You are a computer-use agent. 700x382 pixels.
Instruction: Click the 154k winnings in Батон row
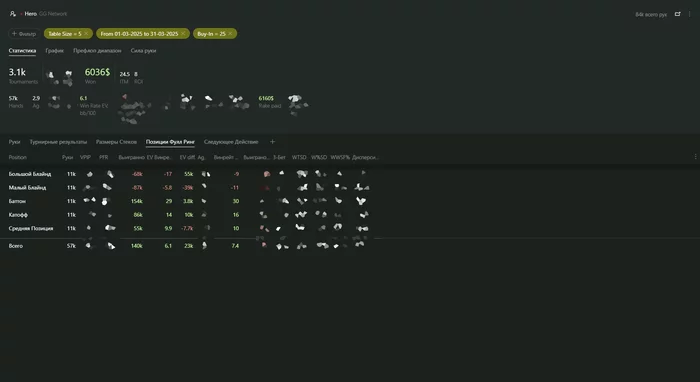click(137, 201)
